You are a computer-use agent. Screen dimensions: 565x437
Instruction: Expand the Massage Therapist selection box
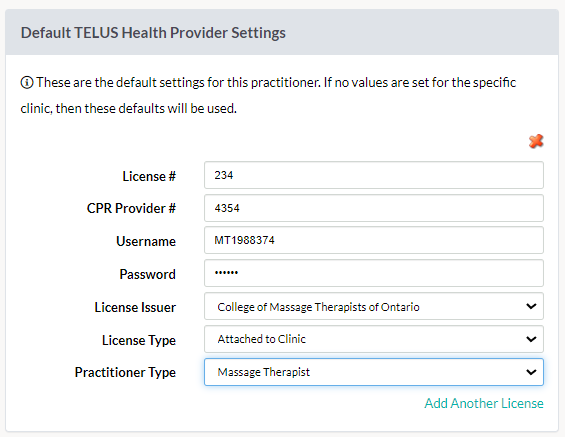pyautogui.click(x=374, y=372)
